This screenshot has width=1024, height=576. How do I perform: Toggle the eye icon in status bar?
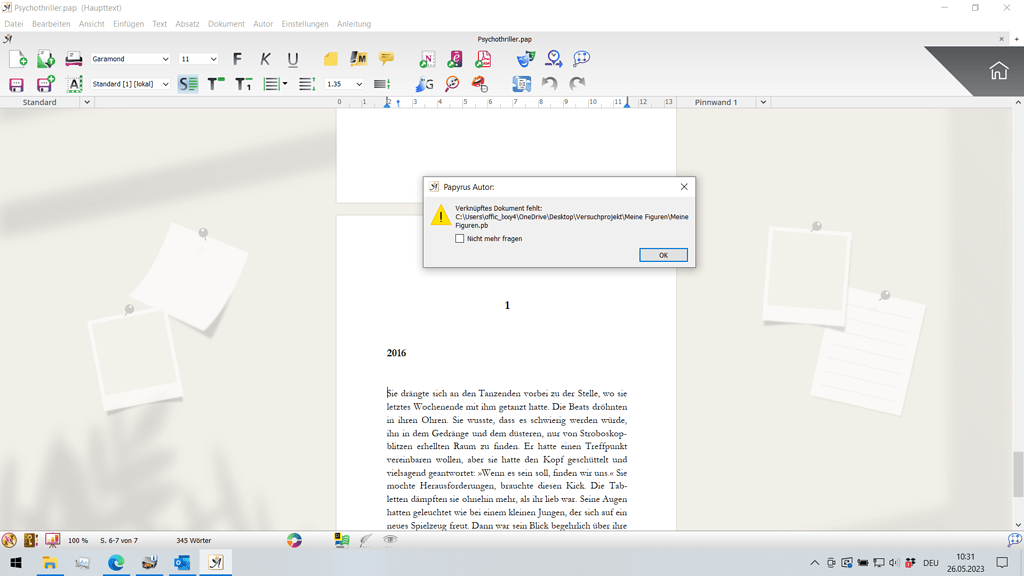point(390,540)
